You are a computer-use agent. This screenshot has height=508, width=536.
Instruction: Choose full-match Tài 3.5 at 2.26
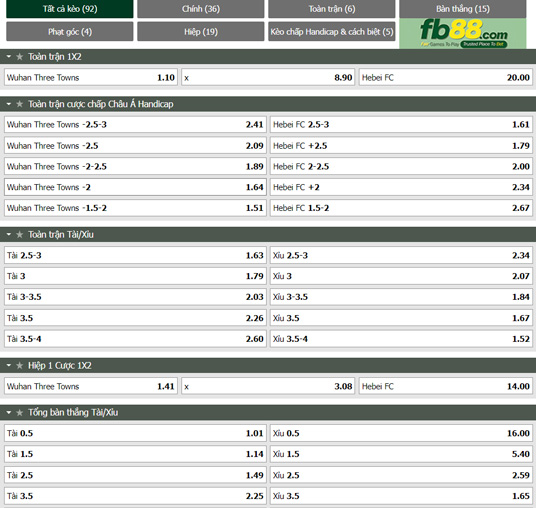tap(135, 318)
